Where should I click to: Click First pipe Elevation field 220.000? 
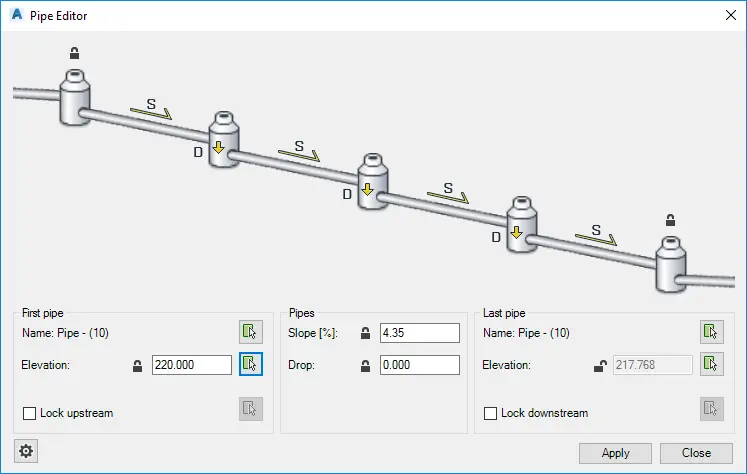192,365
